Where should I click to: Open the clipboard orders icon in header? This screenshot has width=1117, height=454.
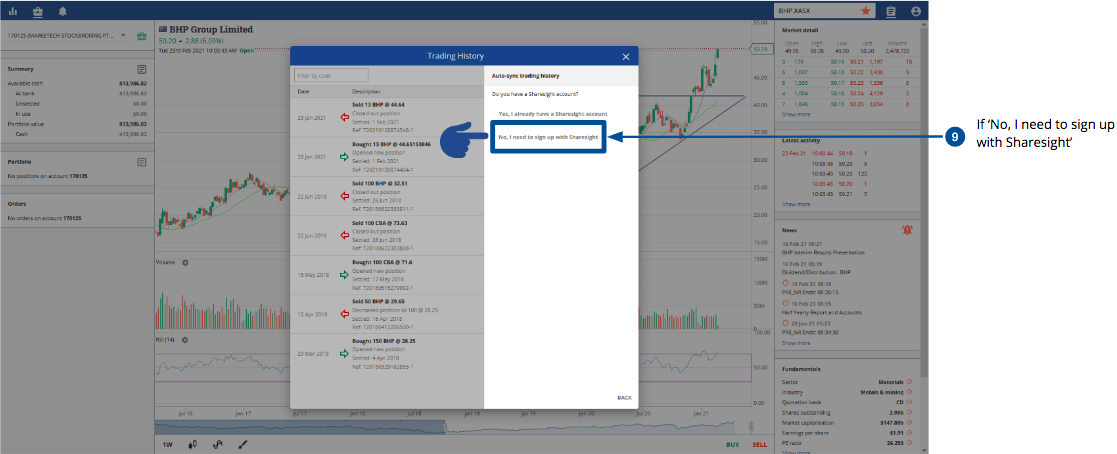click(x=890, y=11)
